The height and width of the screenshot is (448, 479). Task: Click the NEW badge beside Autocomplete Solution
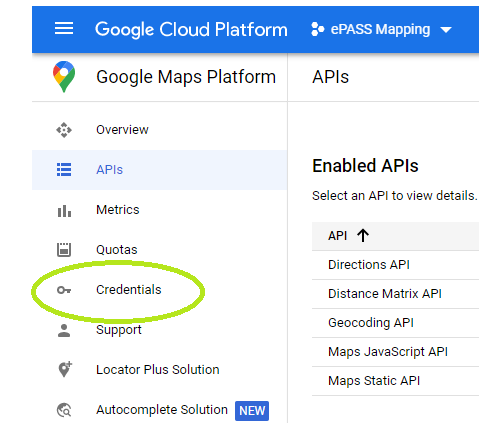click(x=252, y=411)
